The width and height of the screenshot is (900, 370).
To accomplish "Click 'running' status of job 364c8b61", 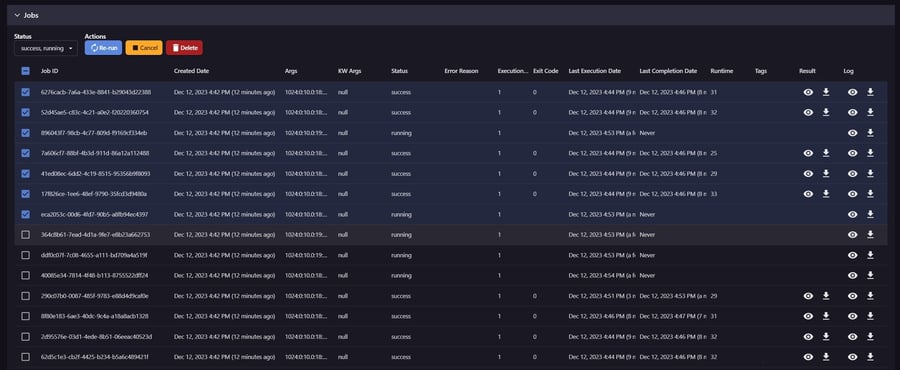I will coord(401,235).
